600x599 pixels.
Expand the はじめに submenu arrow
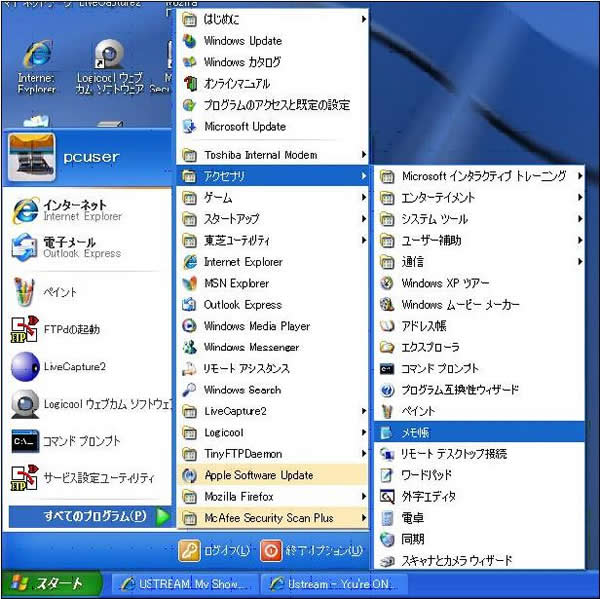click(x=364, y=19)
